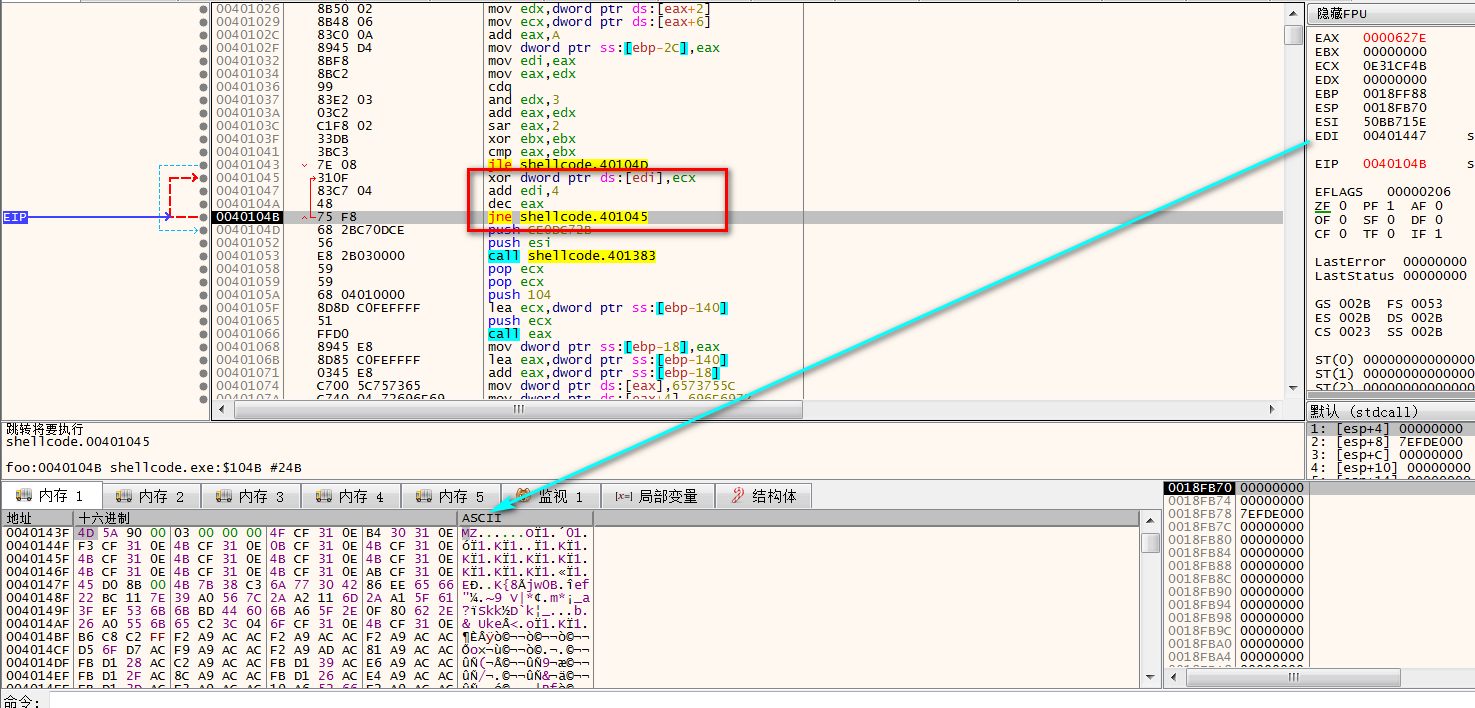Select EIP register value 0040104B

click(x=1395, y=164)
